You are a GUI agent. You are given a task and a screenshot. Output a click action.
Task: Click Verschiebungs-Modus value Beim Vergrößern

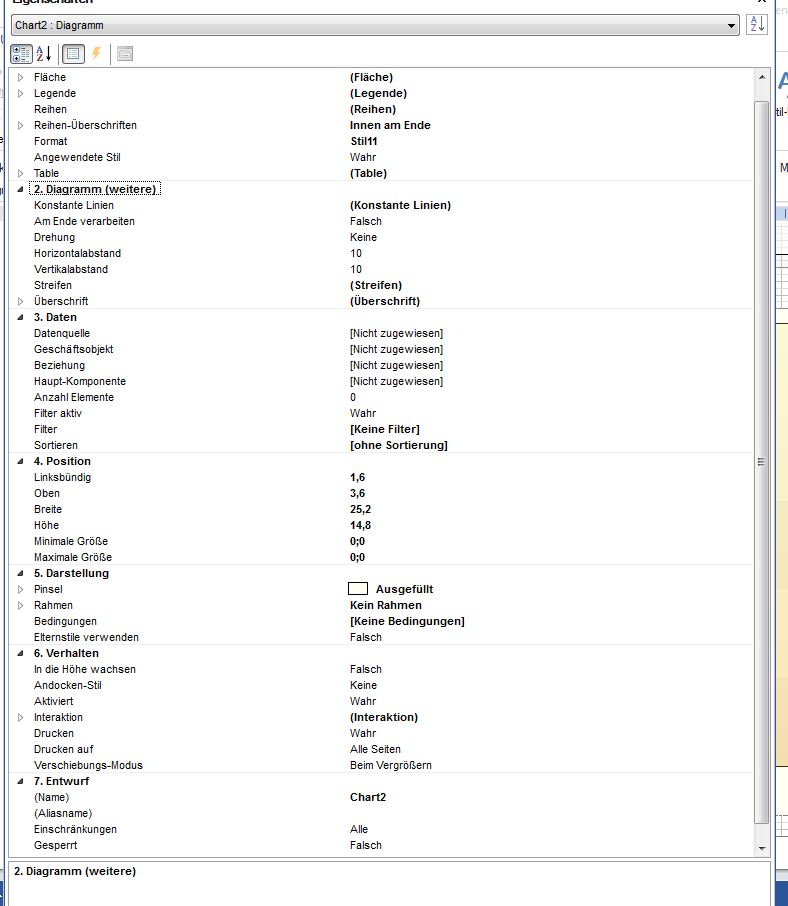point(391,766)
